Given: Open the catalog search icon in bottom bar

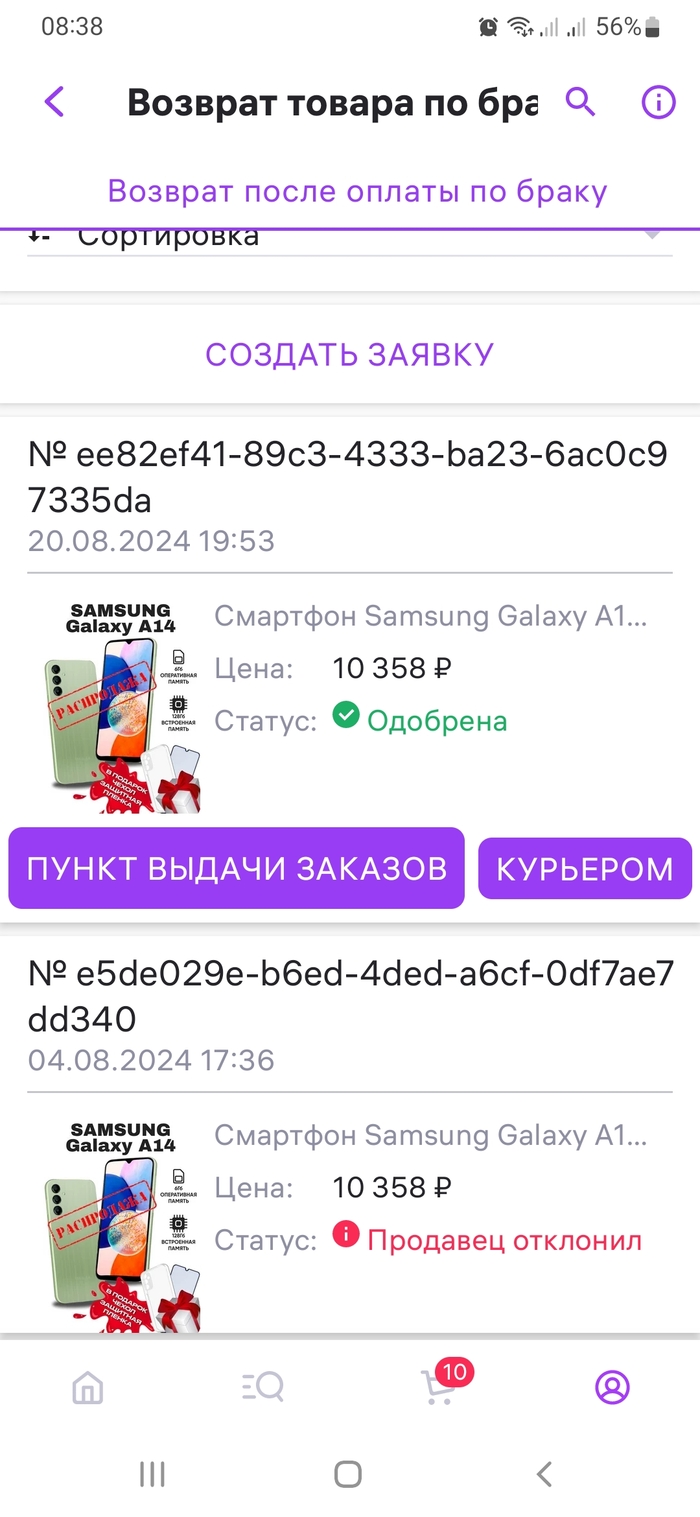Looking at the screenshot, I should (x=263, y=1387).
